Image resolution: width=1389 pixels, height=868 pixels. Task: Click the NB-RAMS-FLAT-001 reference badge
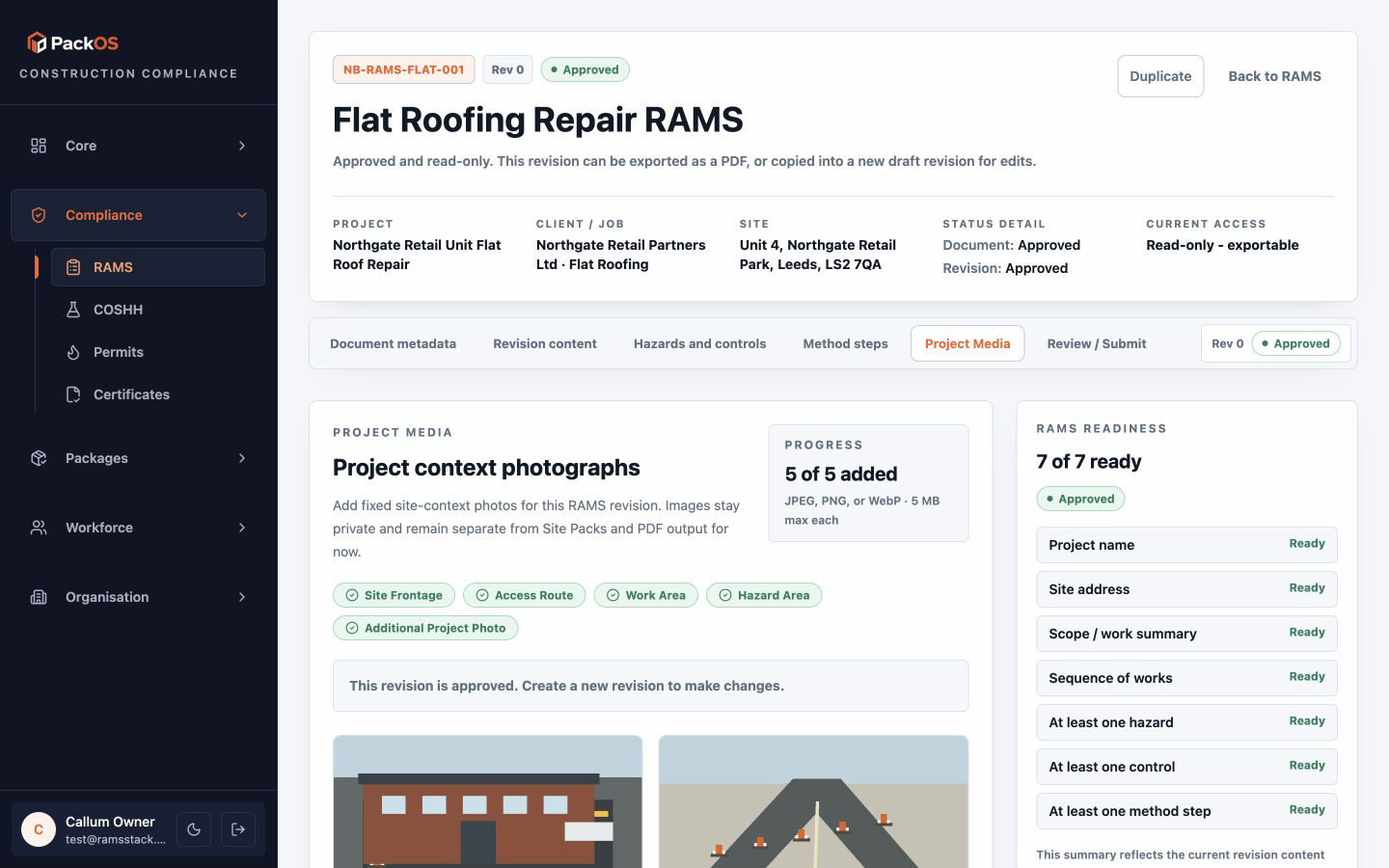click(403, 69)
